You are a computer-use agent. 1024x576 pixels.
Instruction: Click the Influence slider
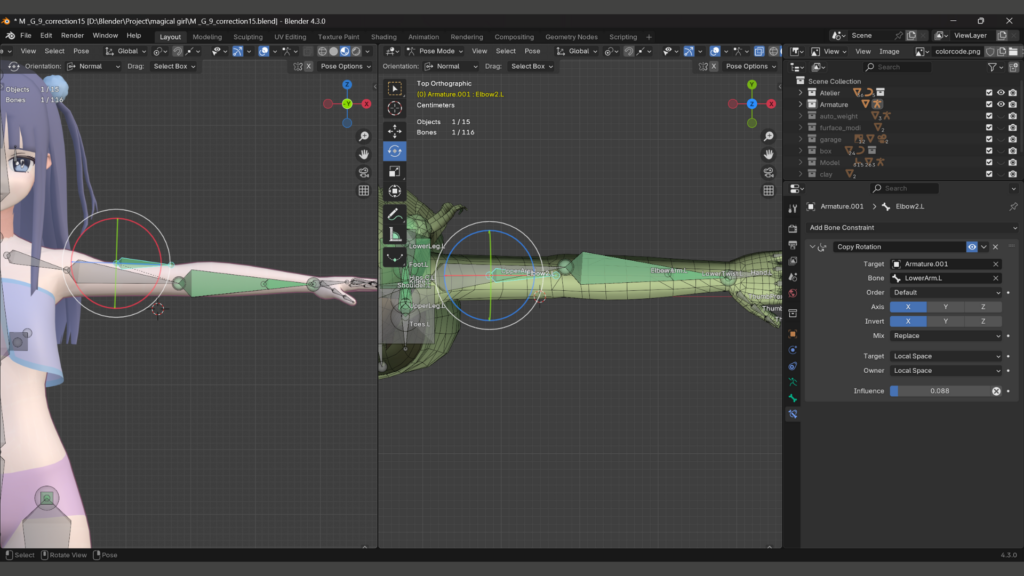[939, 391]
